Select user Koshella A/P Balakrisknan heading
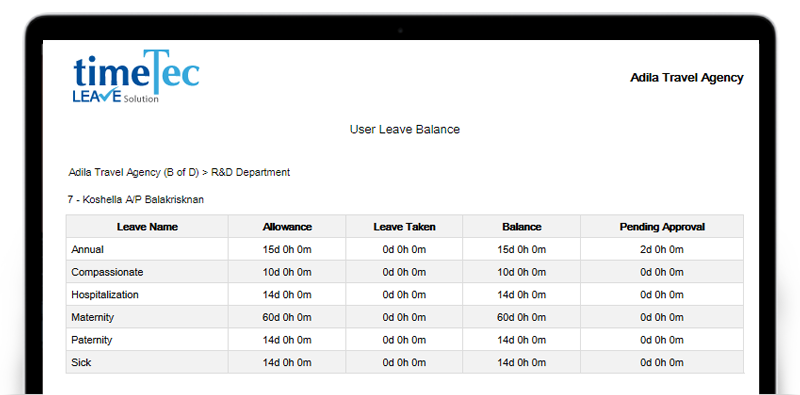Screen dimensions: 800x395 point(136,200)
